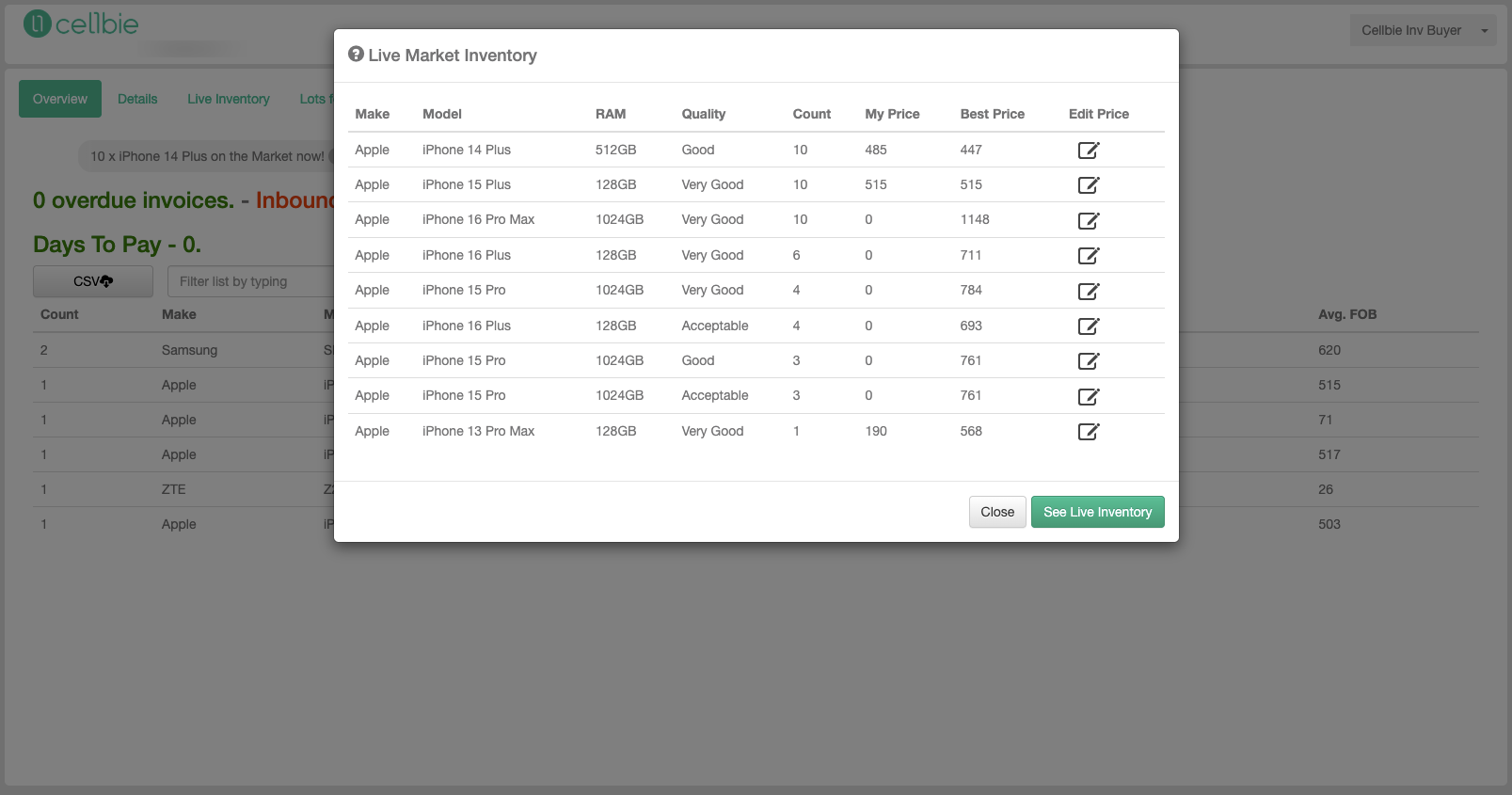1512x795 pixels.
Task: Edit price for iPhone 13 Pro Max
Action: [x=1089, y=432]
